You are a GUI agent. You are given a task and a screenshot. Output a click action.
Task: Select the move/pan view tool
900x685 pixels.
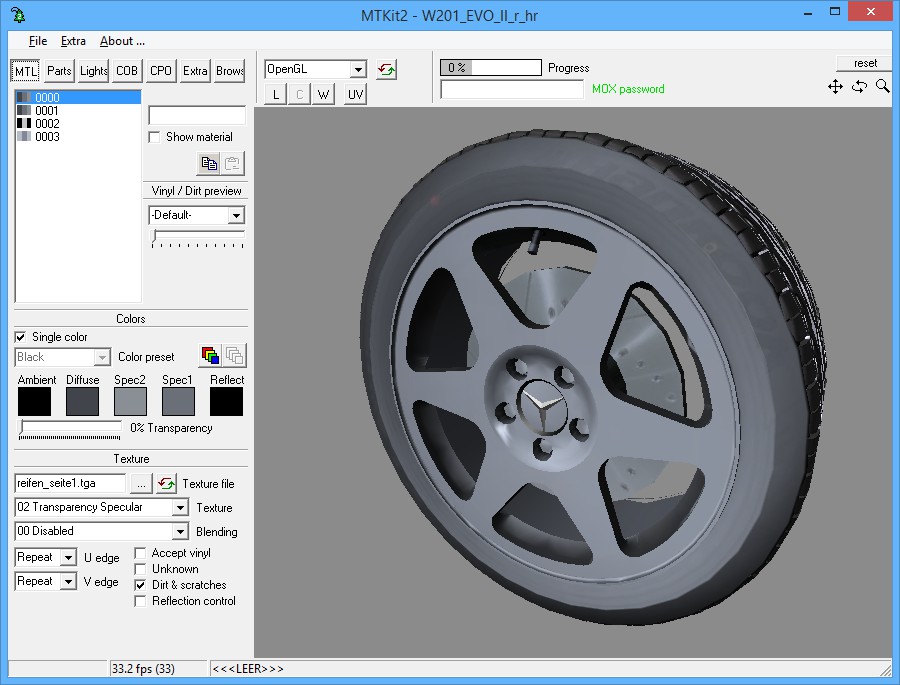pyautogui.click(x=835, y=87)
